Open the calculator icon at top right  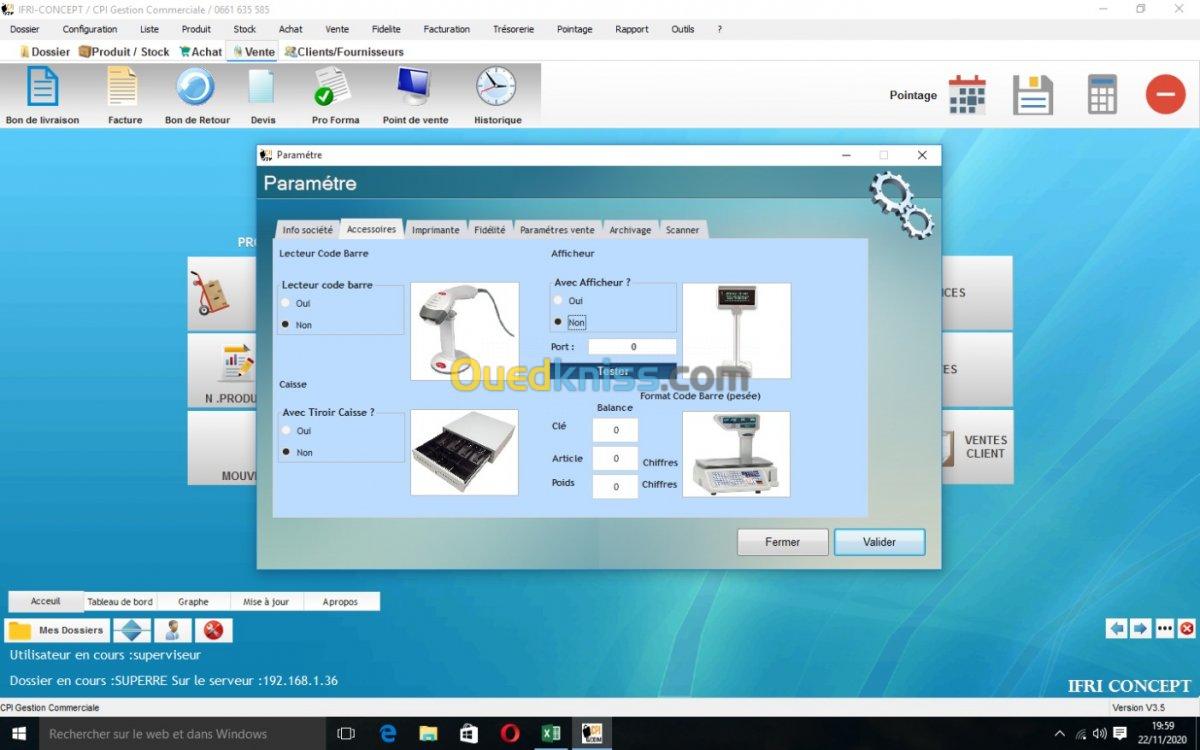click(1102, 95)
